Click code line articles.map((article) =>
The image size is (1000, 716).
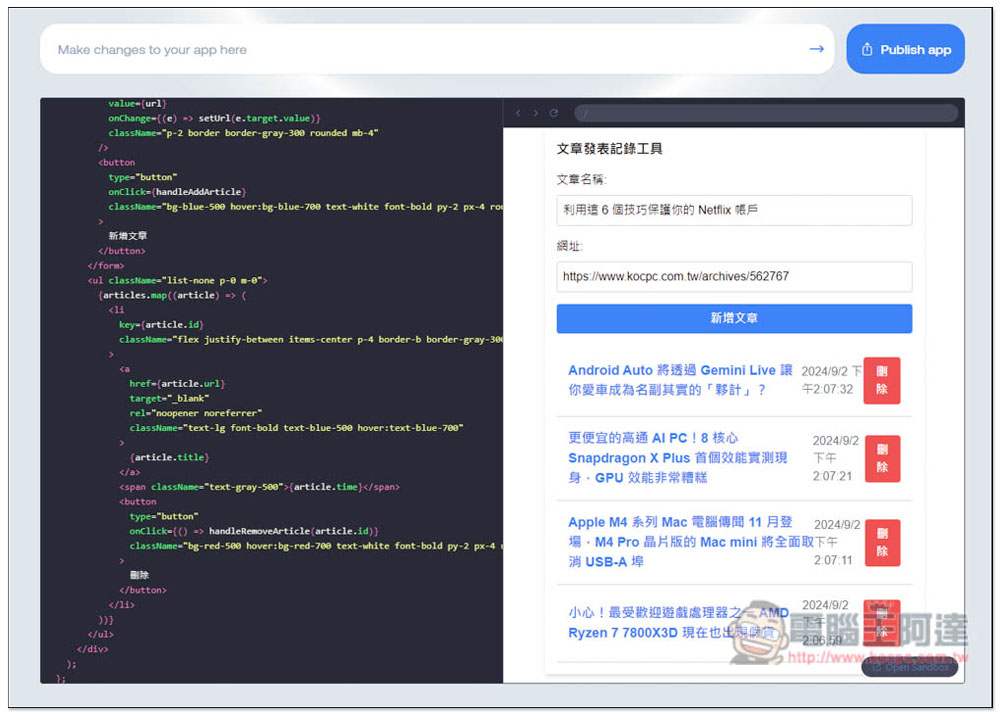coord(172,295)
